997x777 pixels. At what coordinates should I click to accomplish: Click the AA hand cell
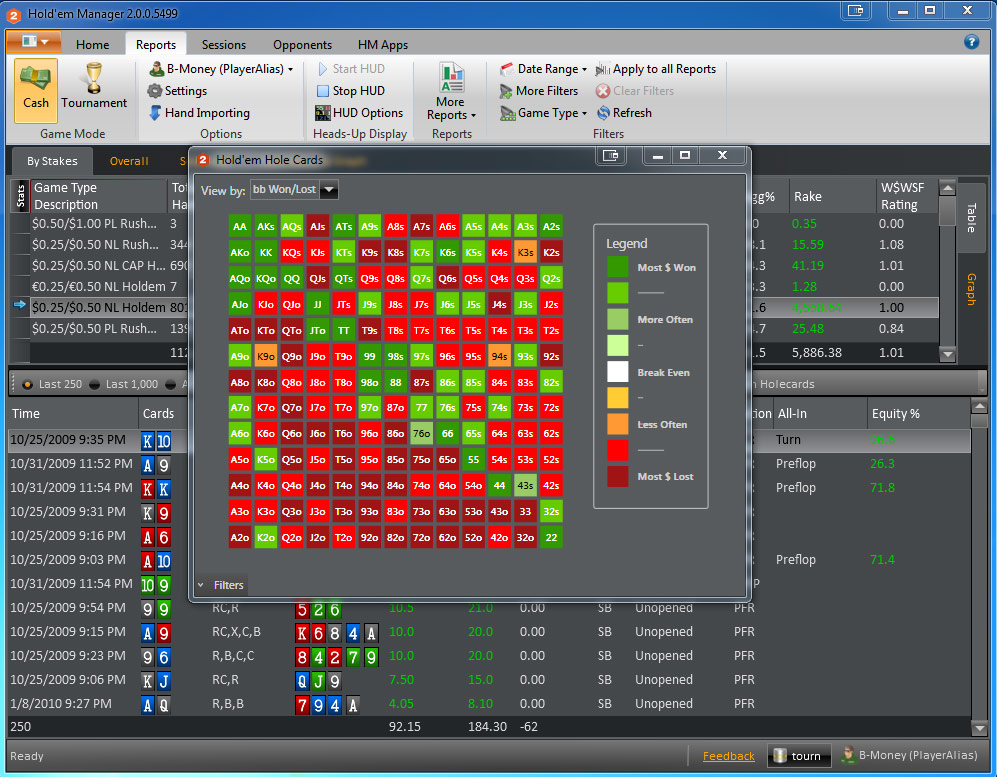click(239, 226)
